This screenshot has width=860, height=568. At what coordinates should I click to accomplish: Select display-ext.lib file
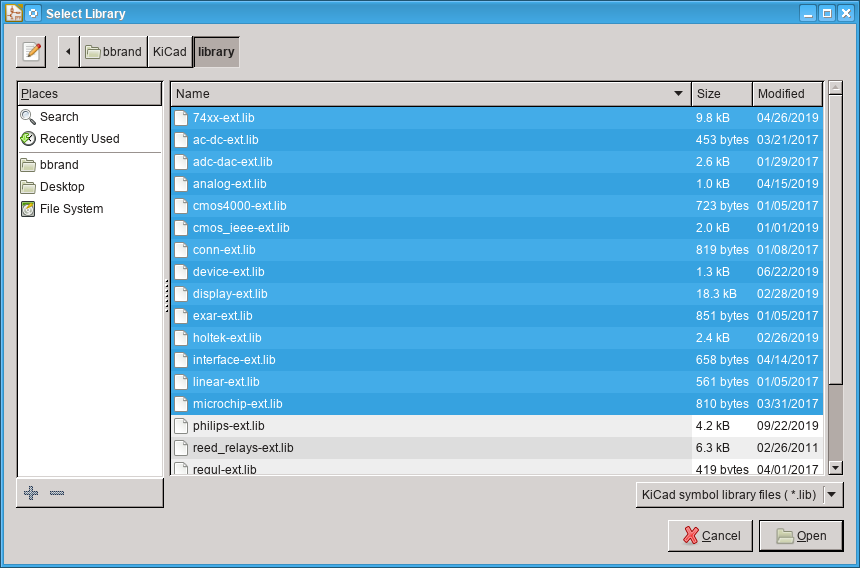(x=497, y=294)
